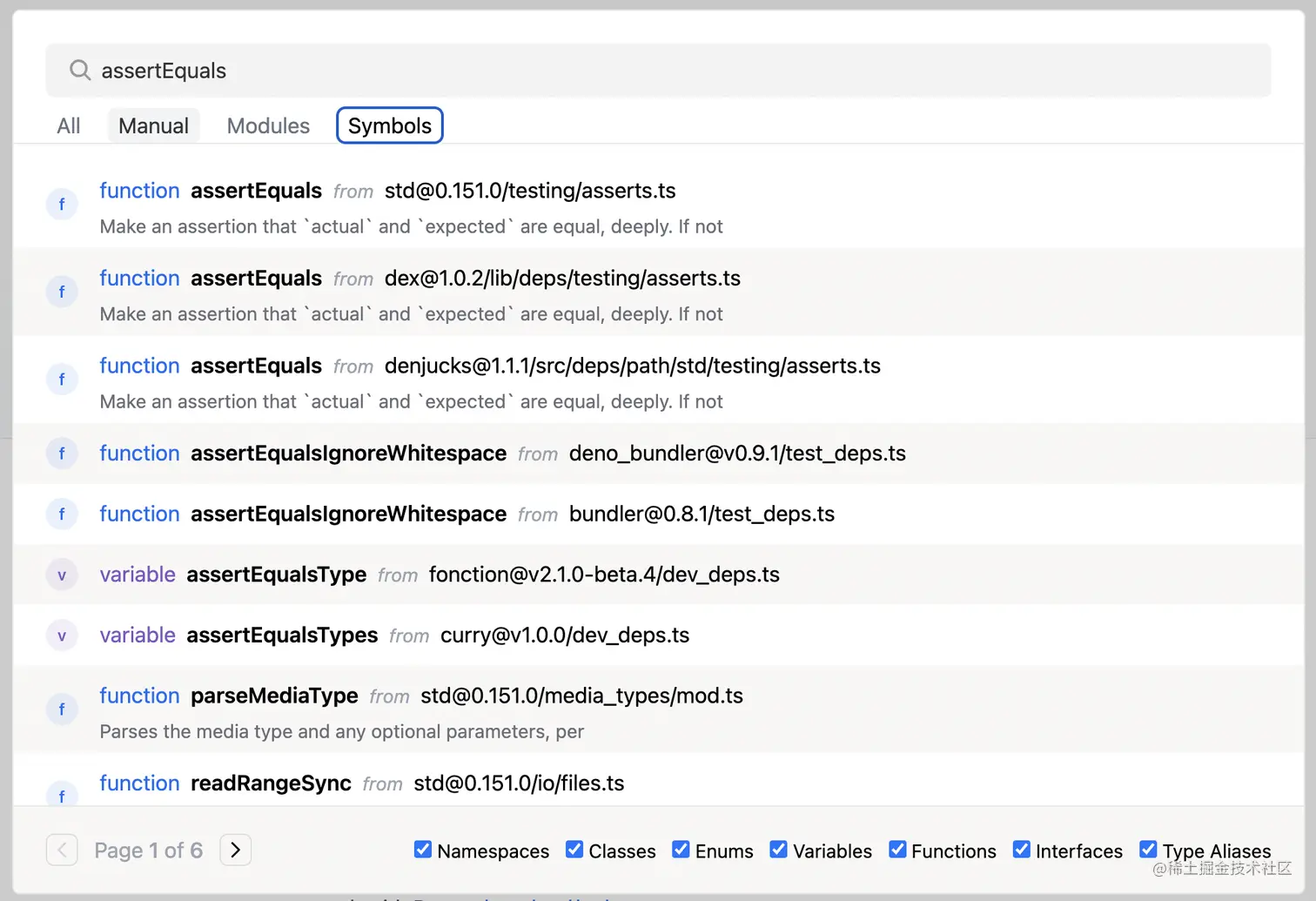The height and width of the screenshot is (901, 1316).
Task: Switch to the All tab
Action: click(69, 125)
